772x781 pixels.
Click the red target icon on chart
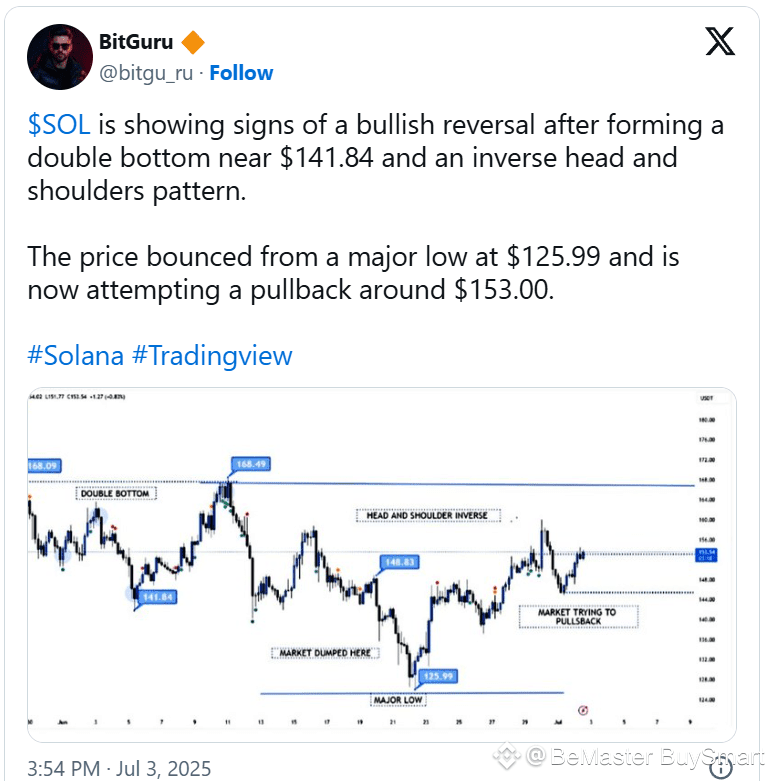(583, 710)
